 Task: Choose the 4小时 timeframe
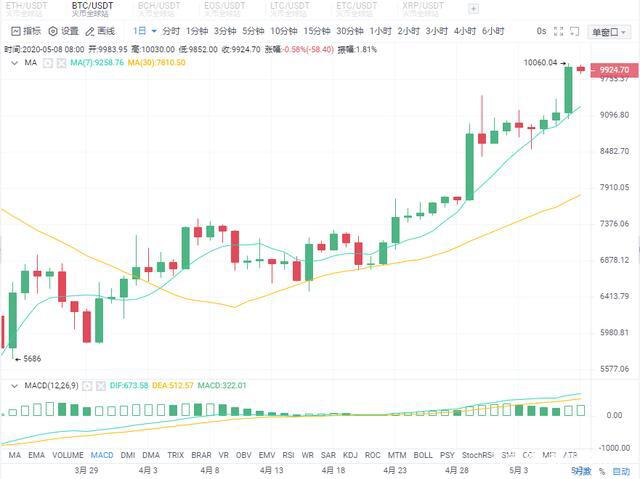tap(465, 31)
